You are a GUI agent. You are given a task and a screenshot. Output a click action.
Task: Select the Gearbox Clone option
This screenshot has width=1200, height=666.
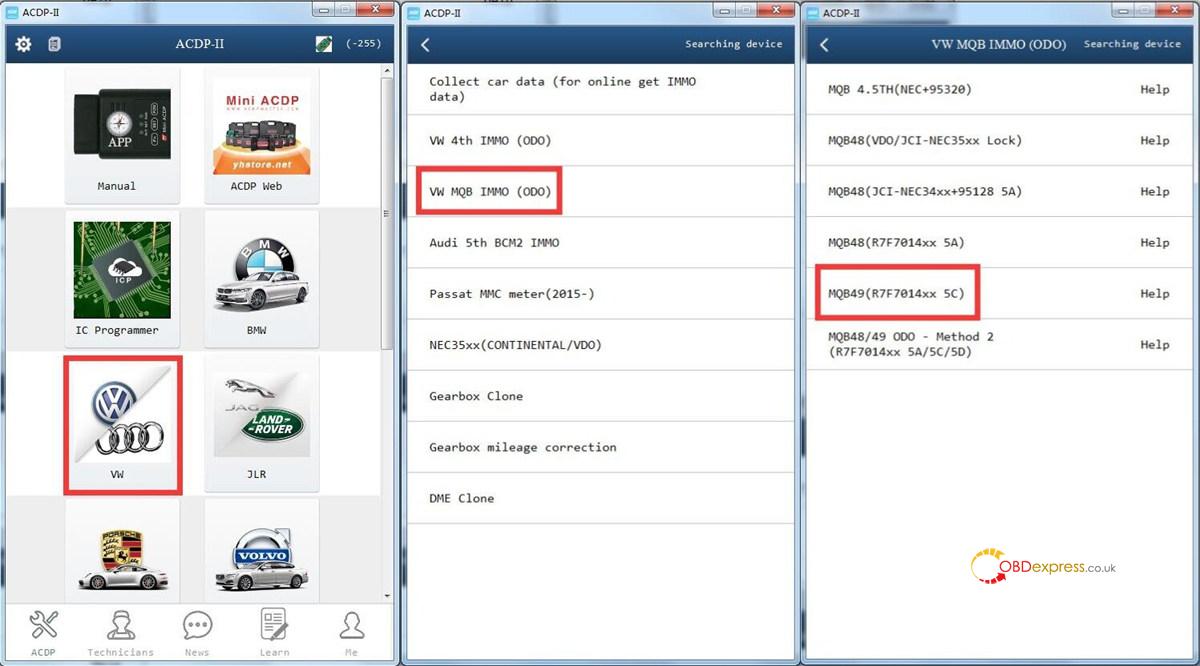click(600, 396)
